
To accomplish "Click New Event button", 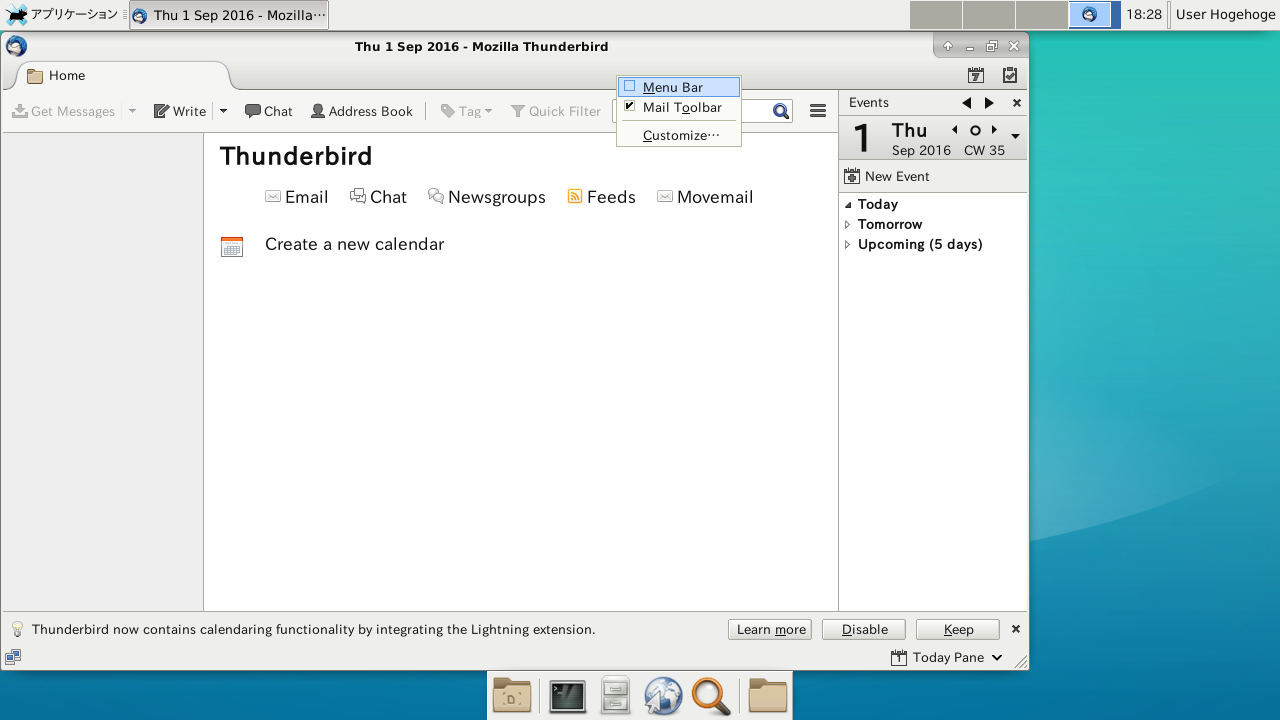I will [887, 176].
